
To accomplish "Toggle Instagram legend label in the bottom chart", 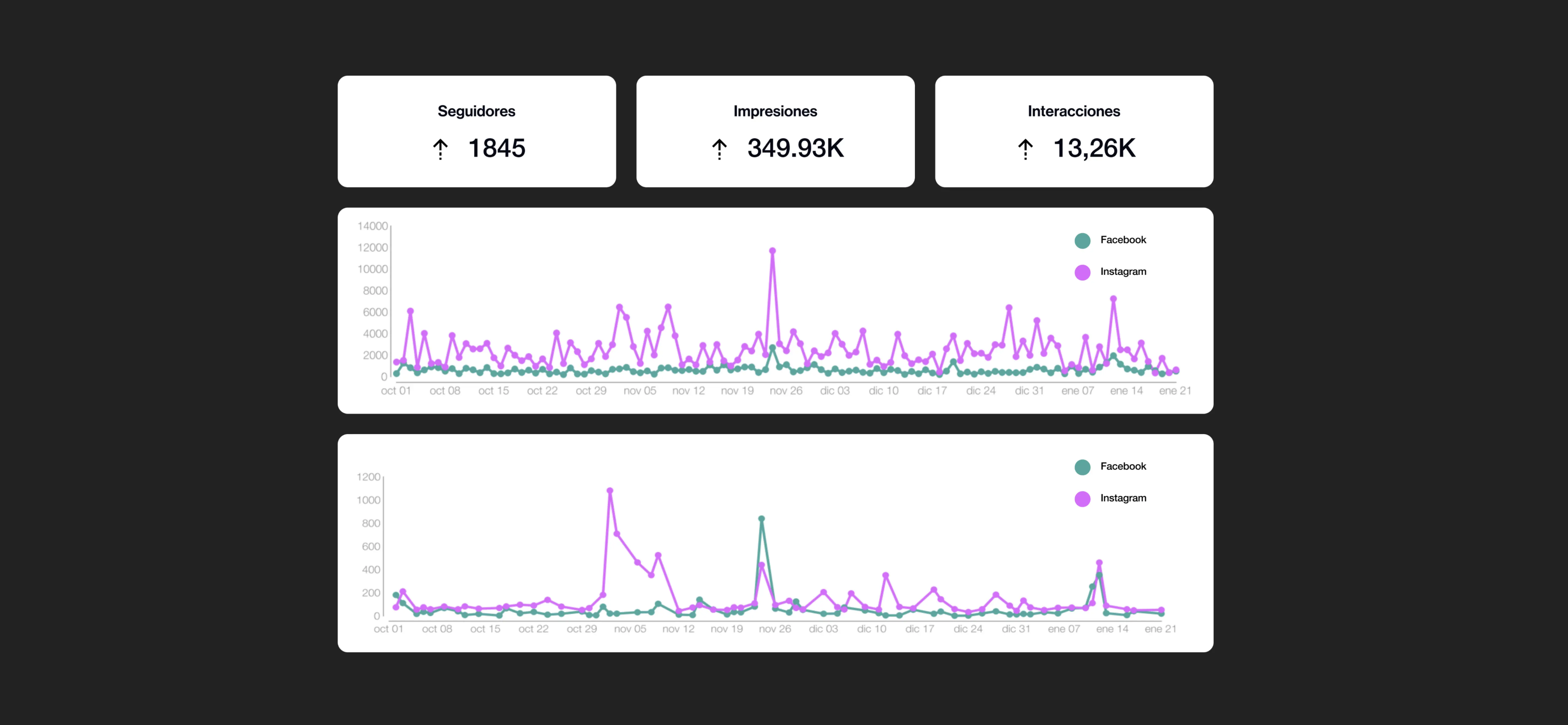I will 1123,498.
